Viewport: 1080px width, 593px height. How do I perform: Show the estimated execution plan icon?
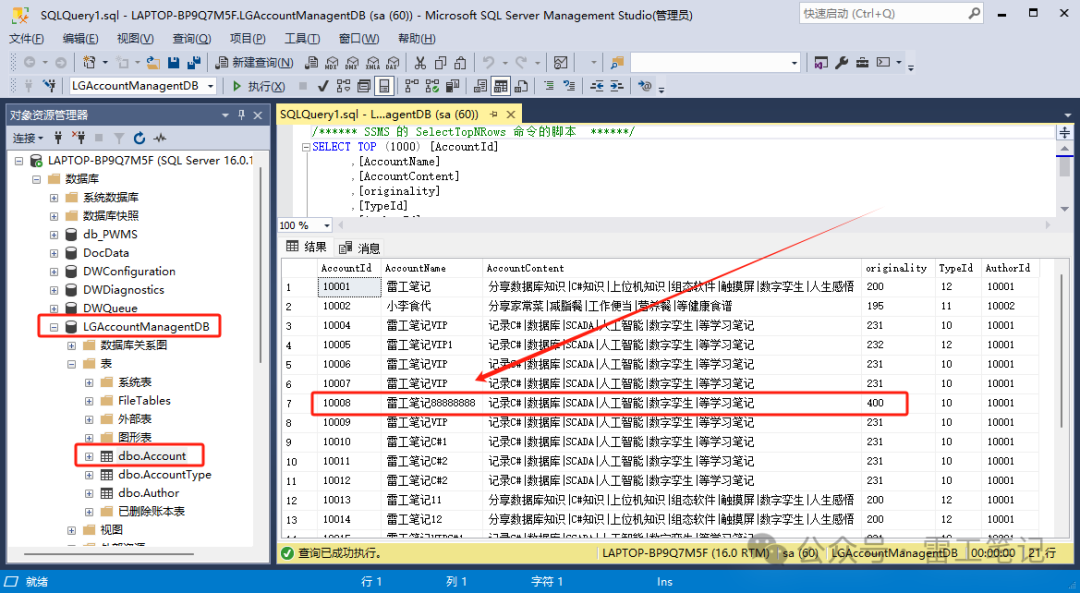tap(343, 86)
